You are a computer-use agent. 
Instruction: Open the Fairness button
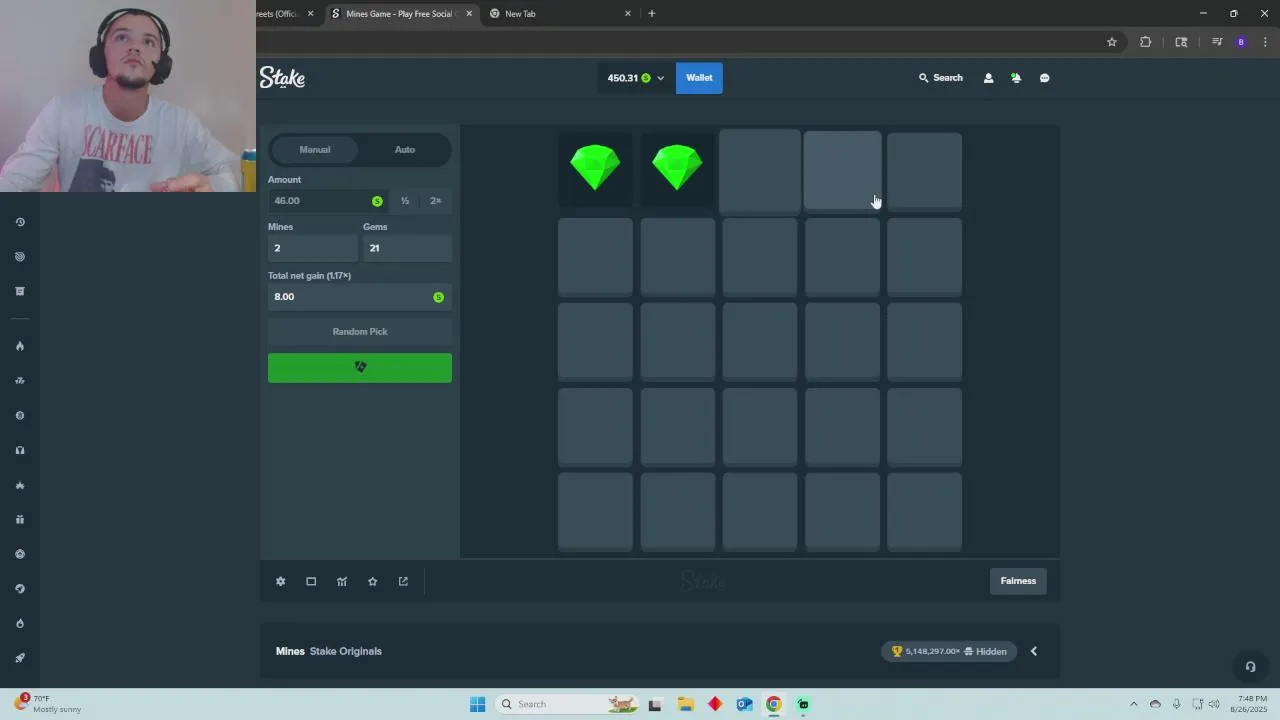[x=1018, y=581]
